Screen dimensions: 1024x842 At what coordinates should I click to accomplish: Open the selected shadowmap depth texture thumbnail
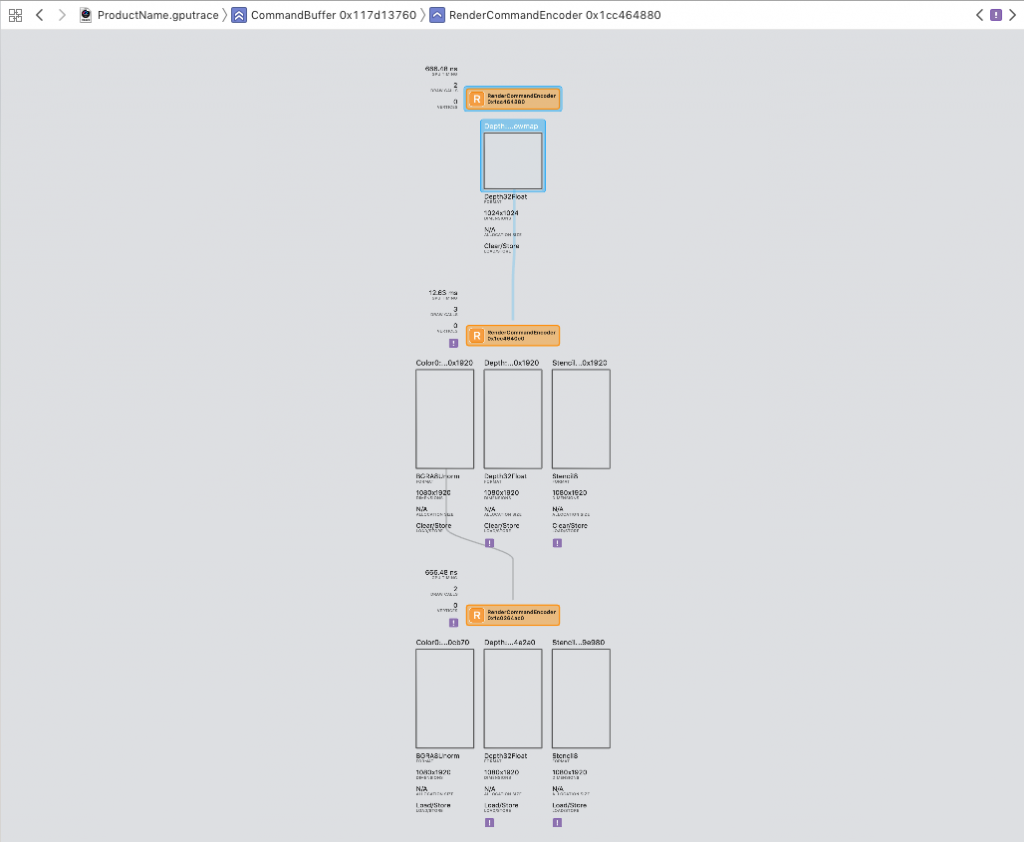tap(513, 161)
